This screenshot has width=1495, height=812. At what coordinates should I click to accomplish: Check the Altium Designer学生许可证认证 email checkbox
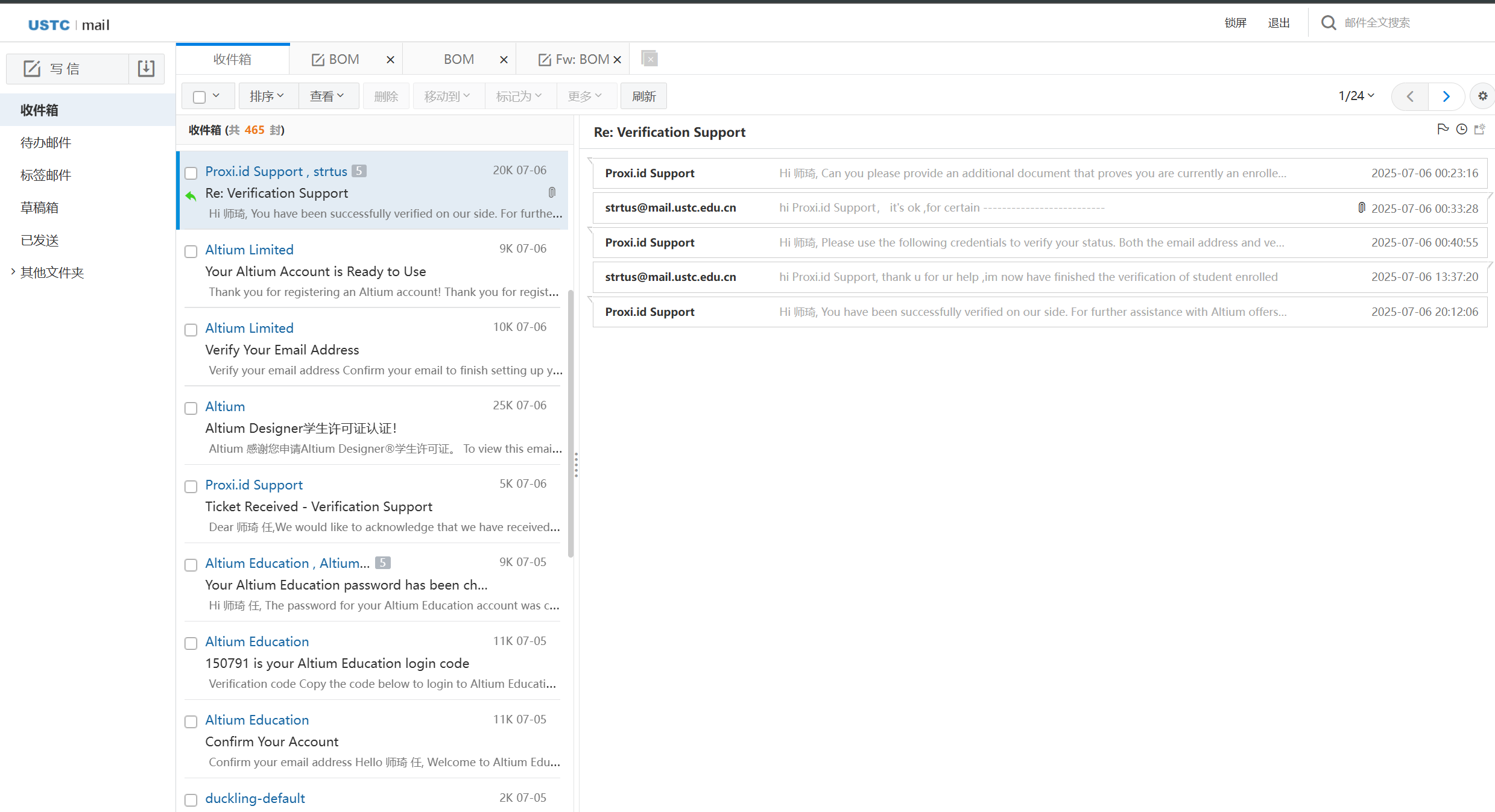tap(191, 408)
